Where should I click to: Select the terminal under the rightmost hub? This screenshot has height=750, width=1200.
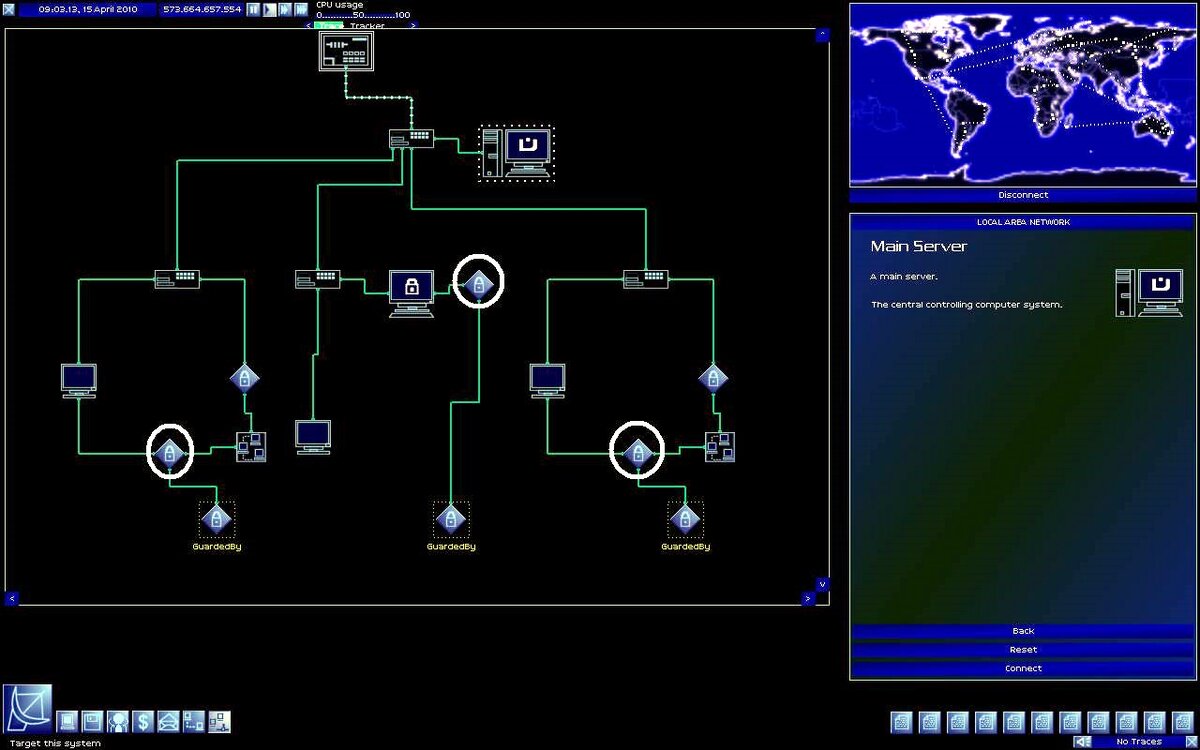[x=547, y=381]
